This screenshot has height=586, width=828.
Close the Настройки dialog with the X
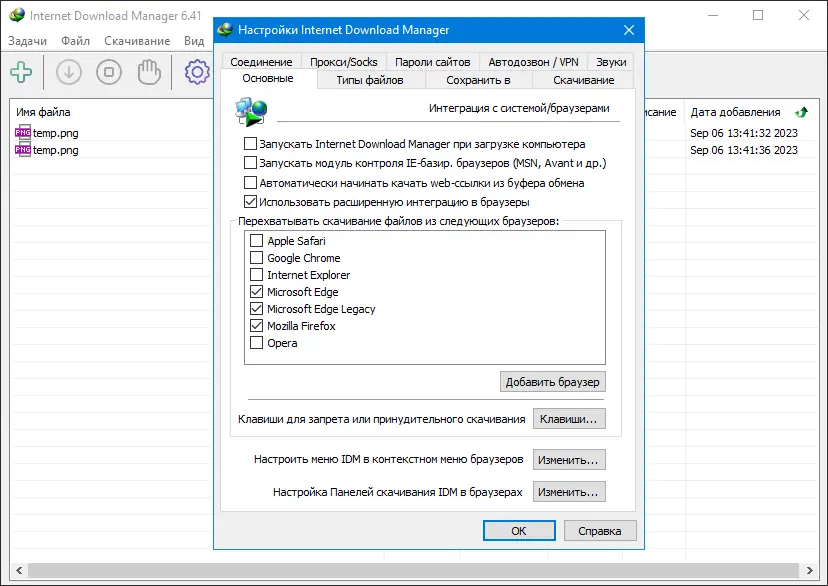click(x=628, y=30)
